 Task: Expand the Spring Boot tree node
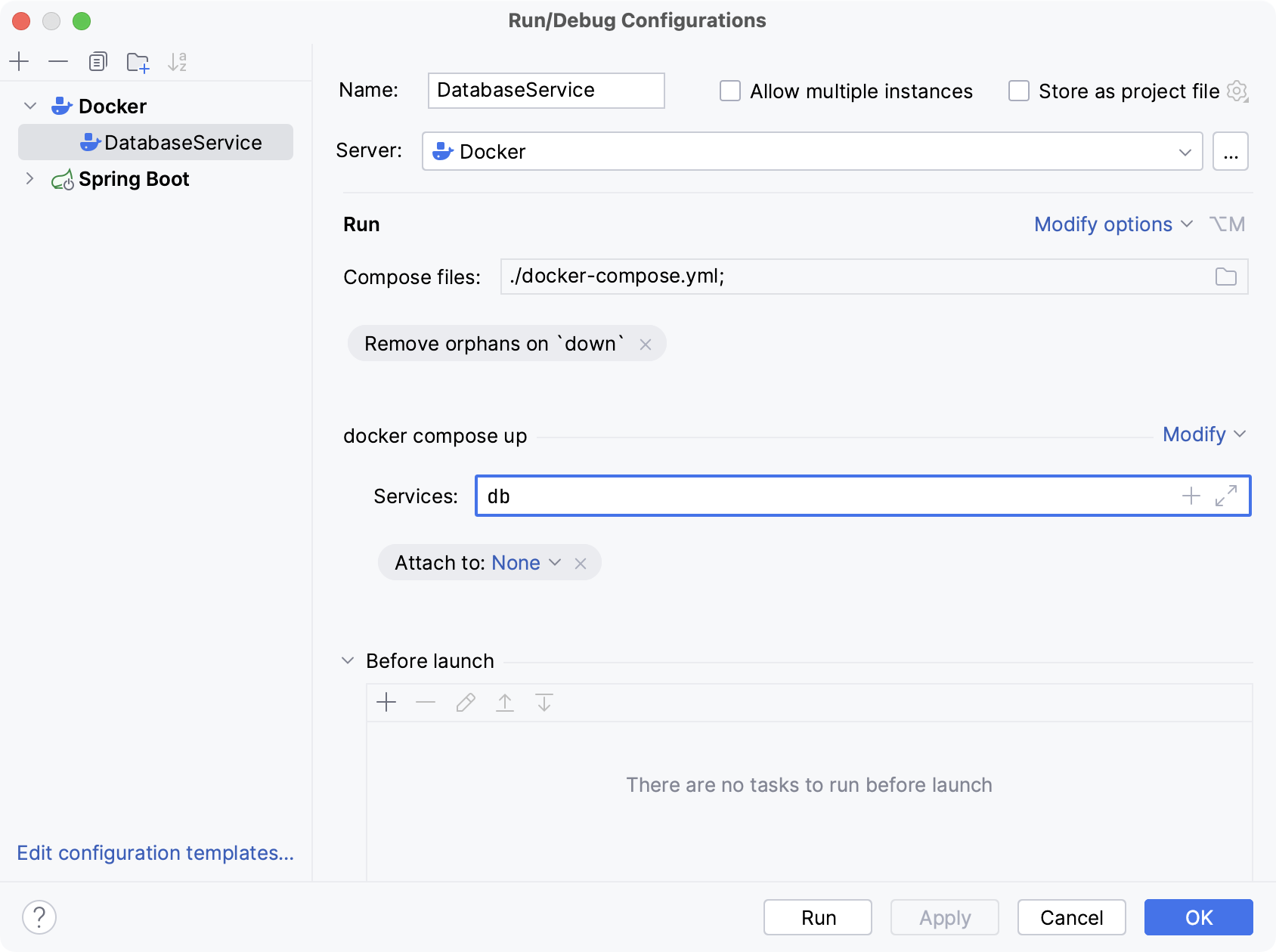29,178
